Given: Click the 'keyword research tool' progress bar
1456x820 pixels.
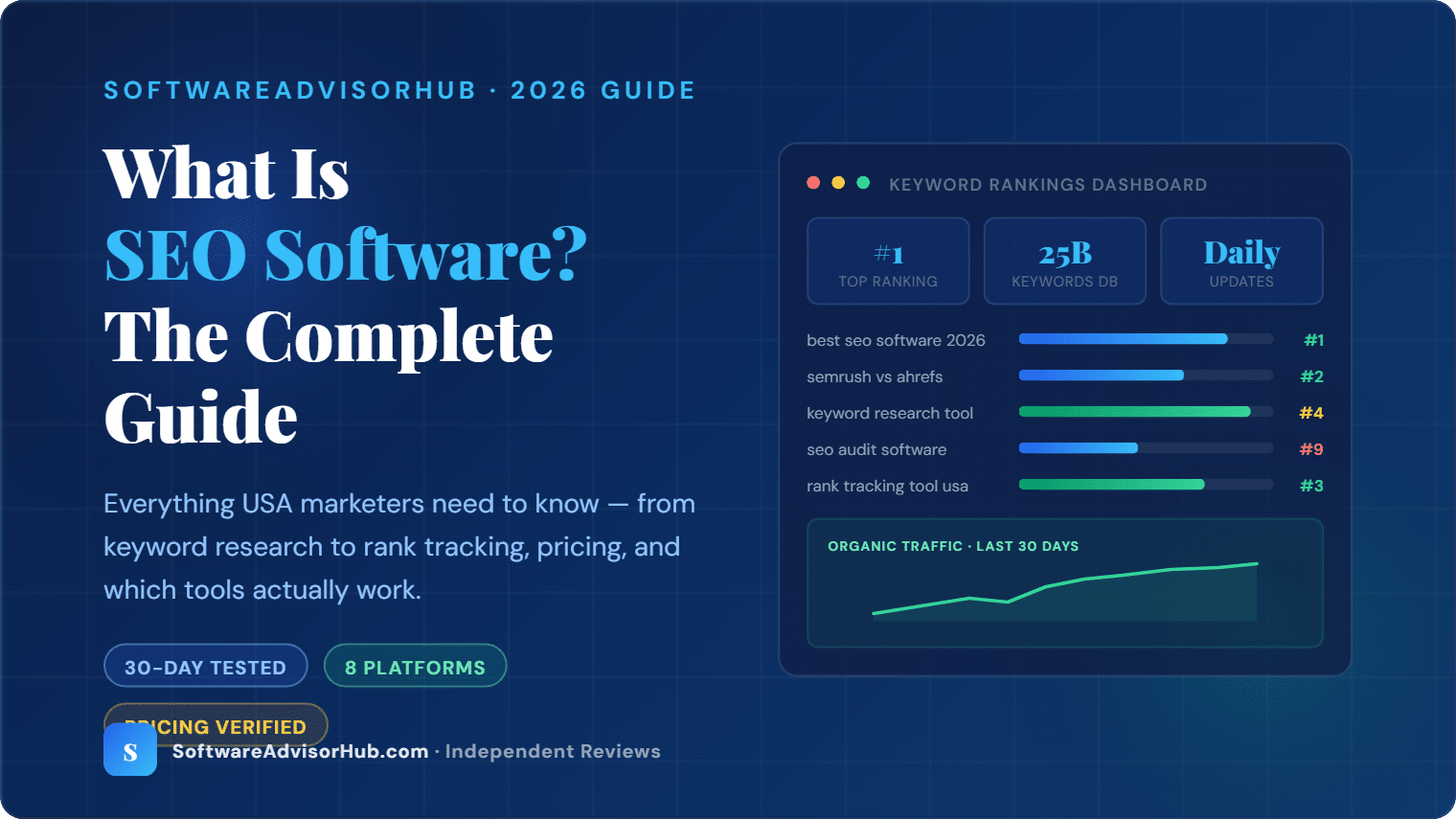Looking at the screenshot, I should [1147, 412].
